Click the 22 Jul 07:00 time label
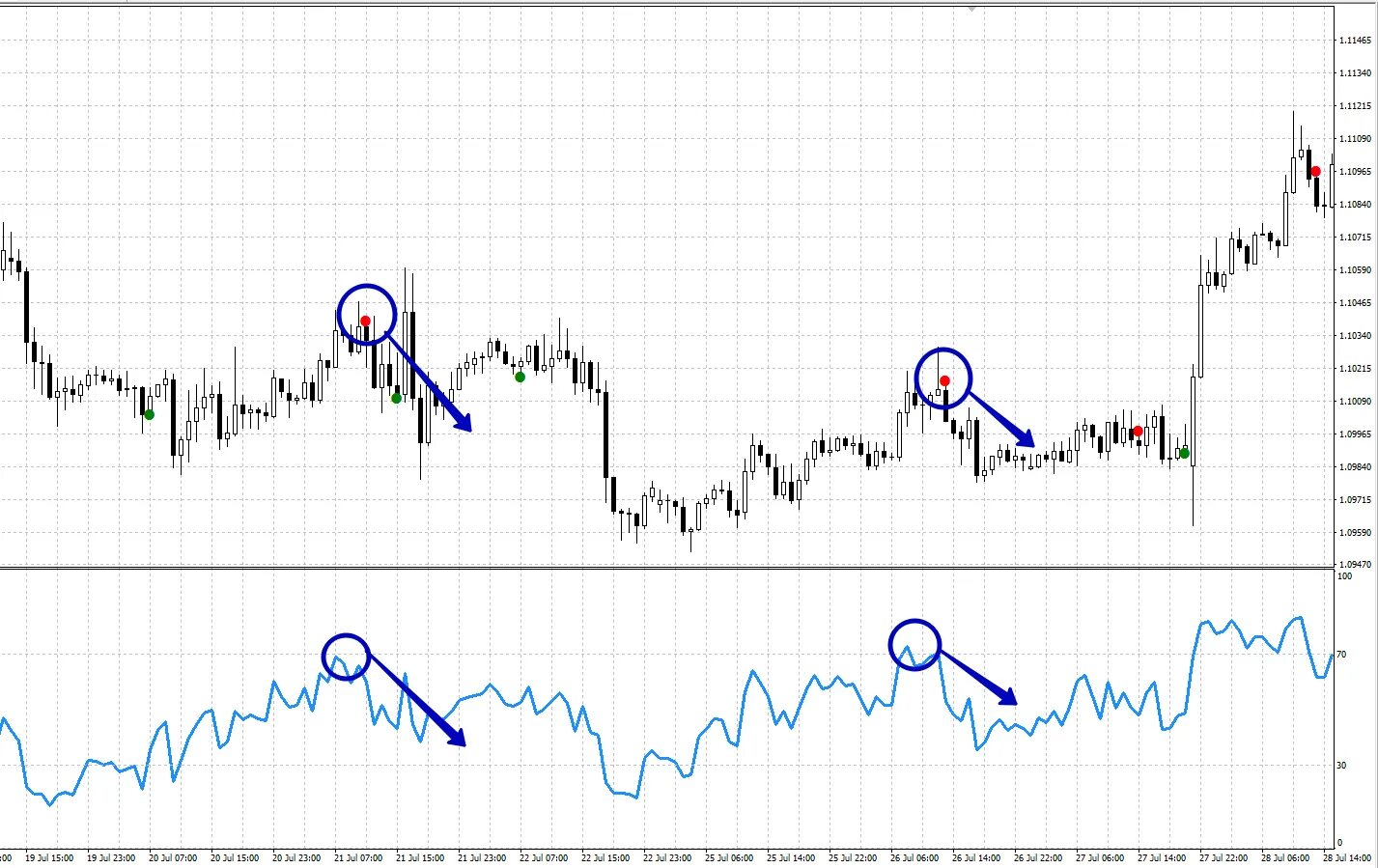 pos(544,857)
